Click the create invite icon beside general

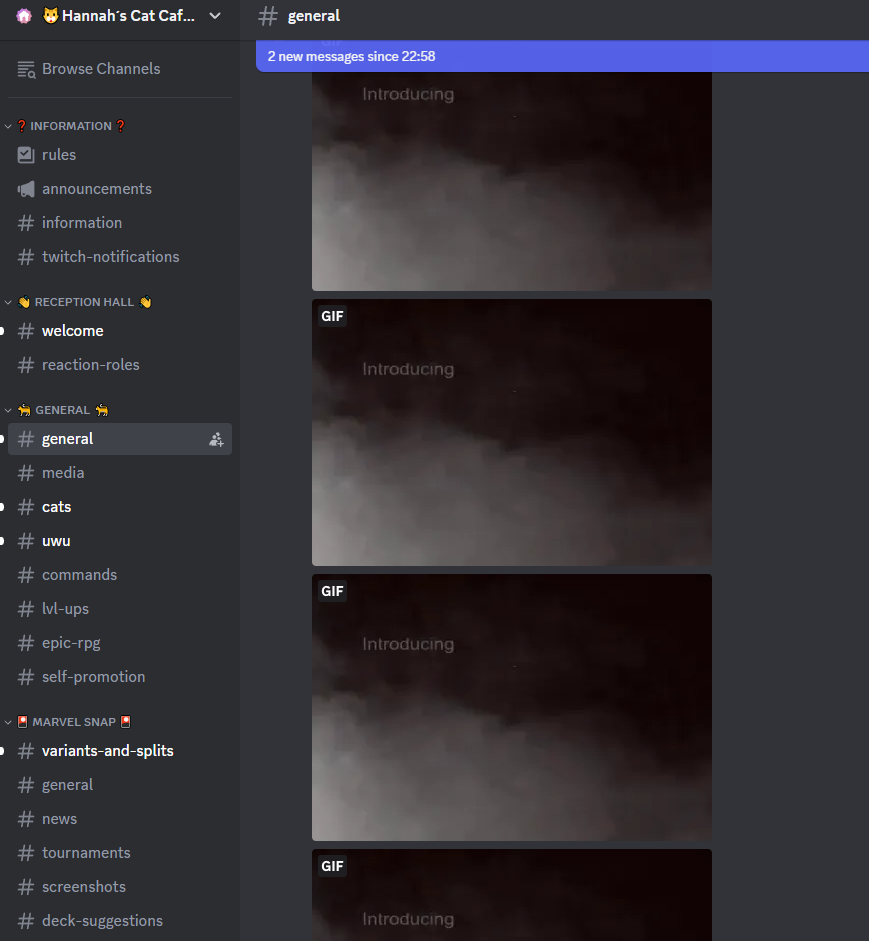(x=216, y=439)
